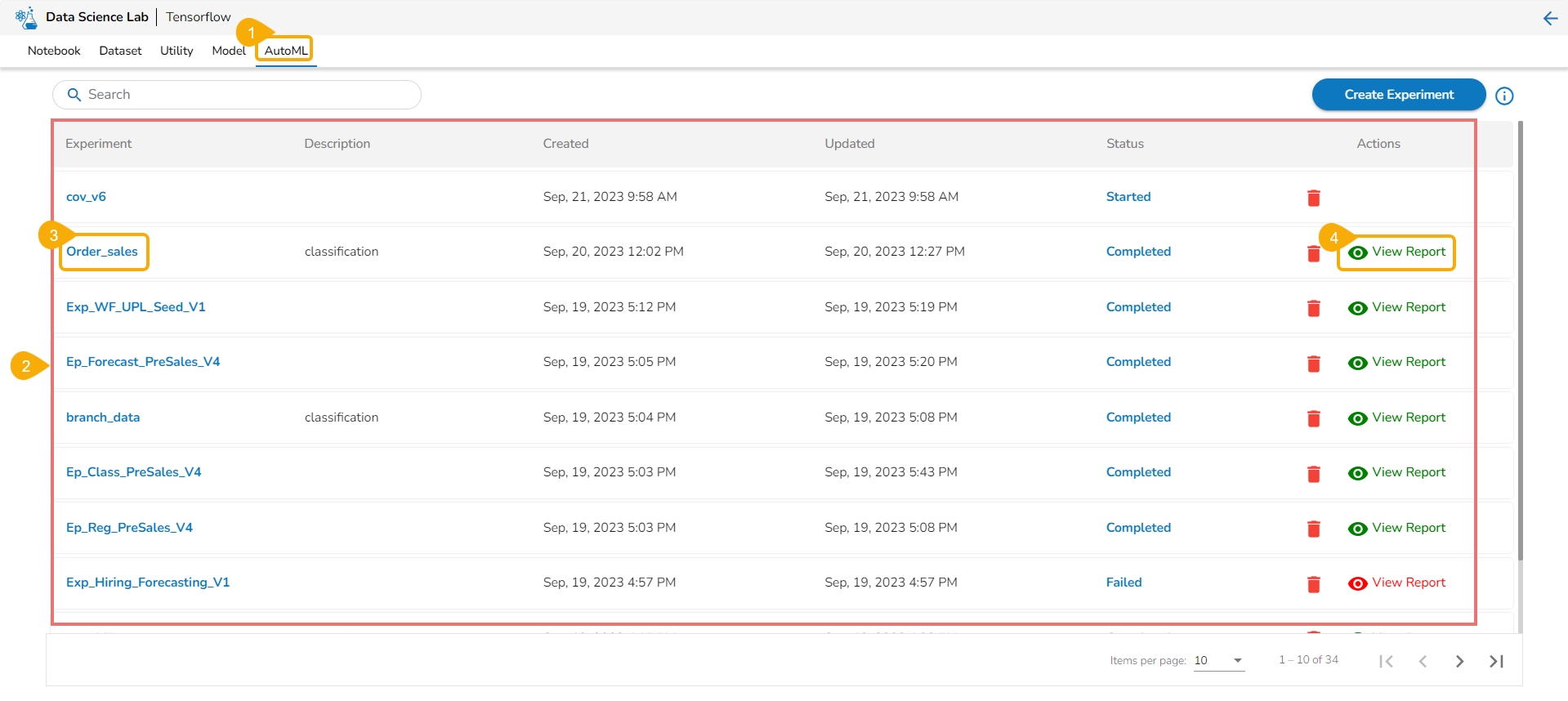Delete the branch_data experiment

tap(1313, 418)
